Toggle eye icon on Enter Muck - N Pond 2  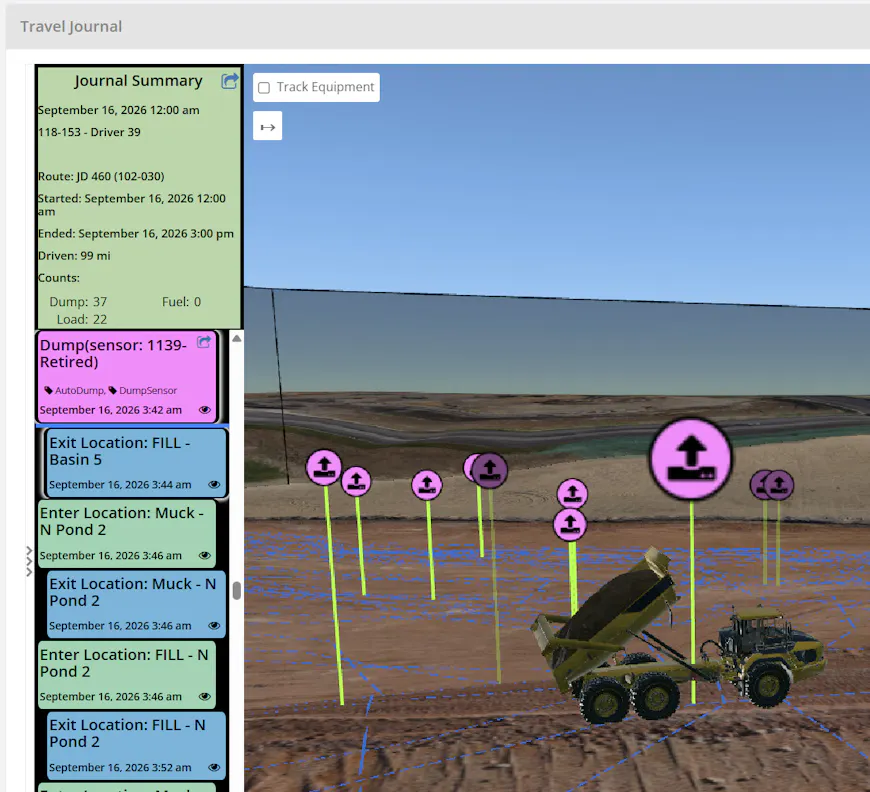(205, 555)
